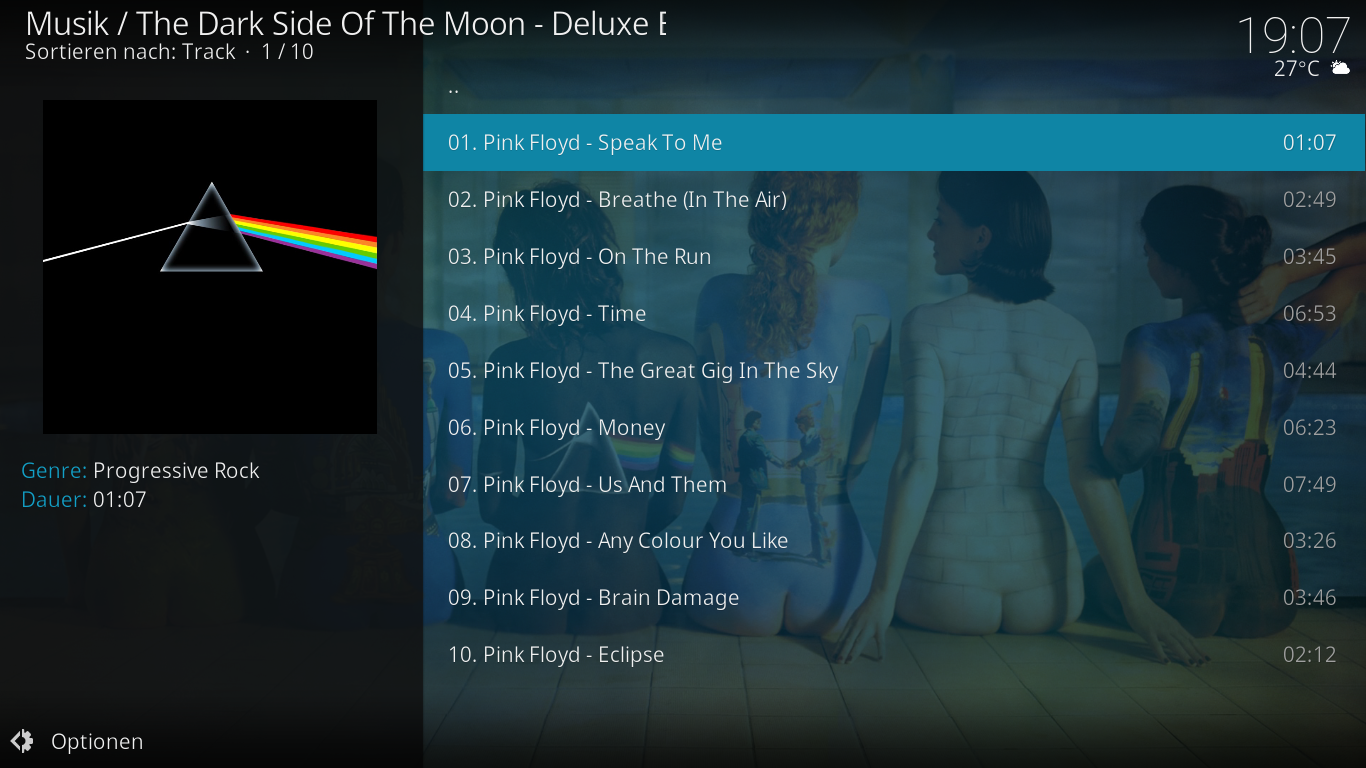Select track 06 Money
The height and width of the screenshot is (768, 1366).
coord(894,427)
